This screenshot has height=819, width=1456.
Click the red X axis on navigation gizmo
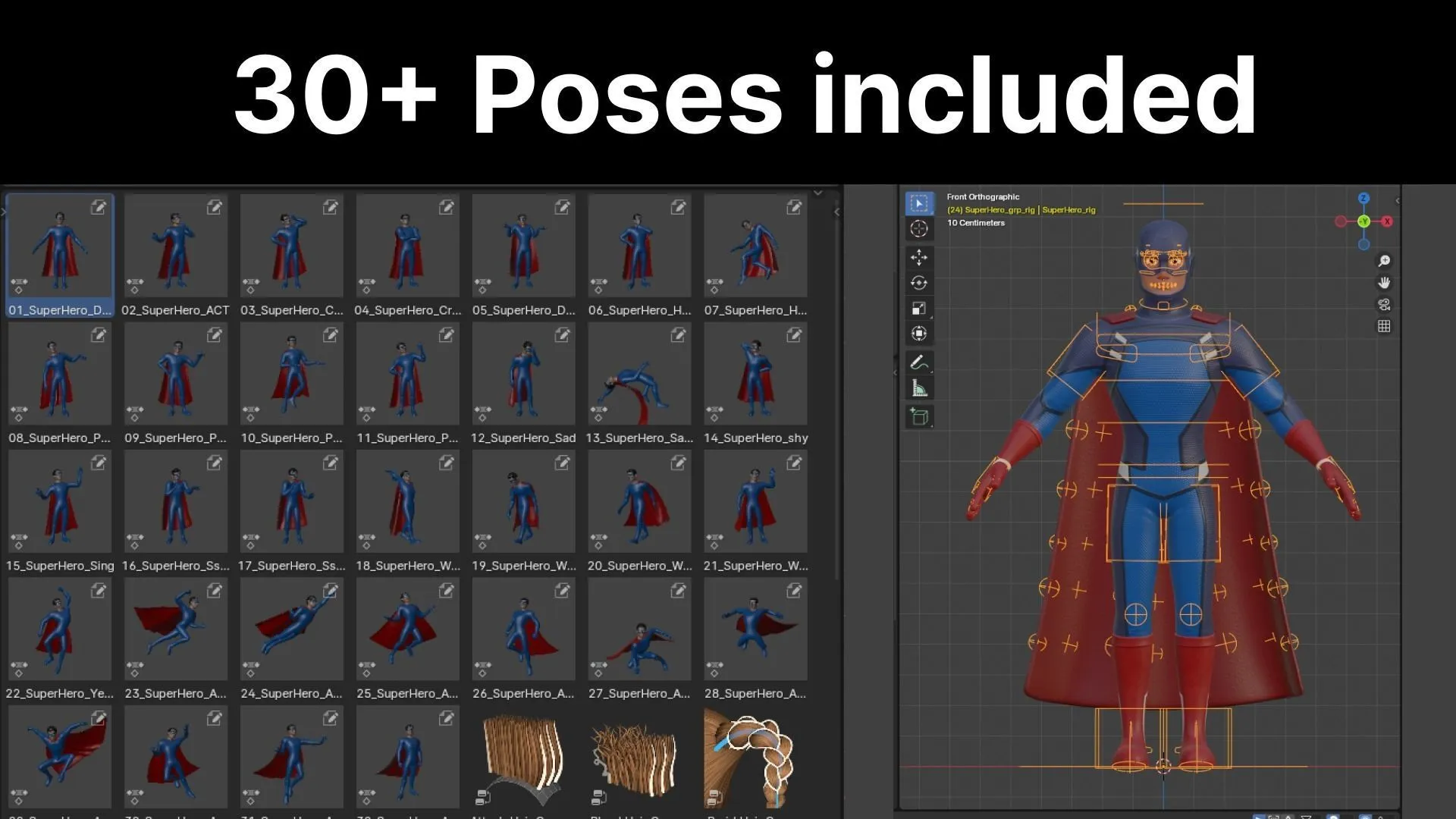point(1387,221)
